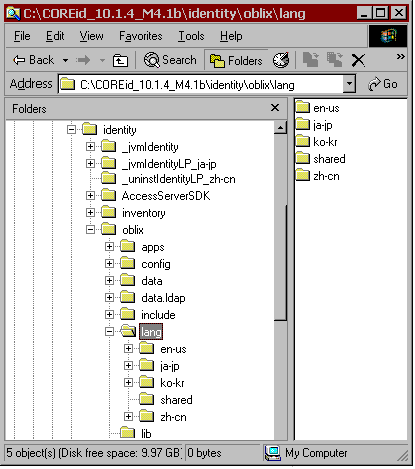Image resolution: width=415 pixels, height=469 pixels.
Task: Select en-us folder icon in file list
Action: pos(303,107)
